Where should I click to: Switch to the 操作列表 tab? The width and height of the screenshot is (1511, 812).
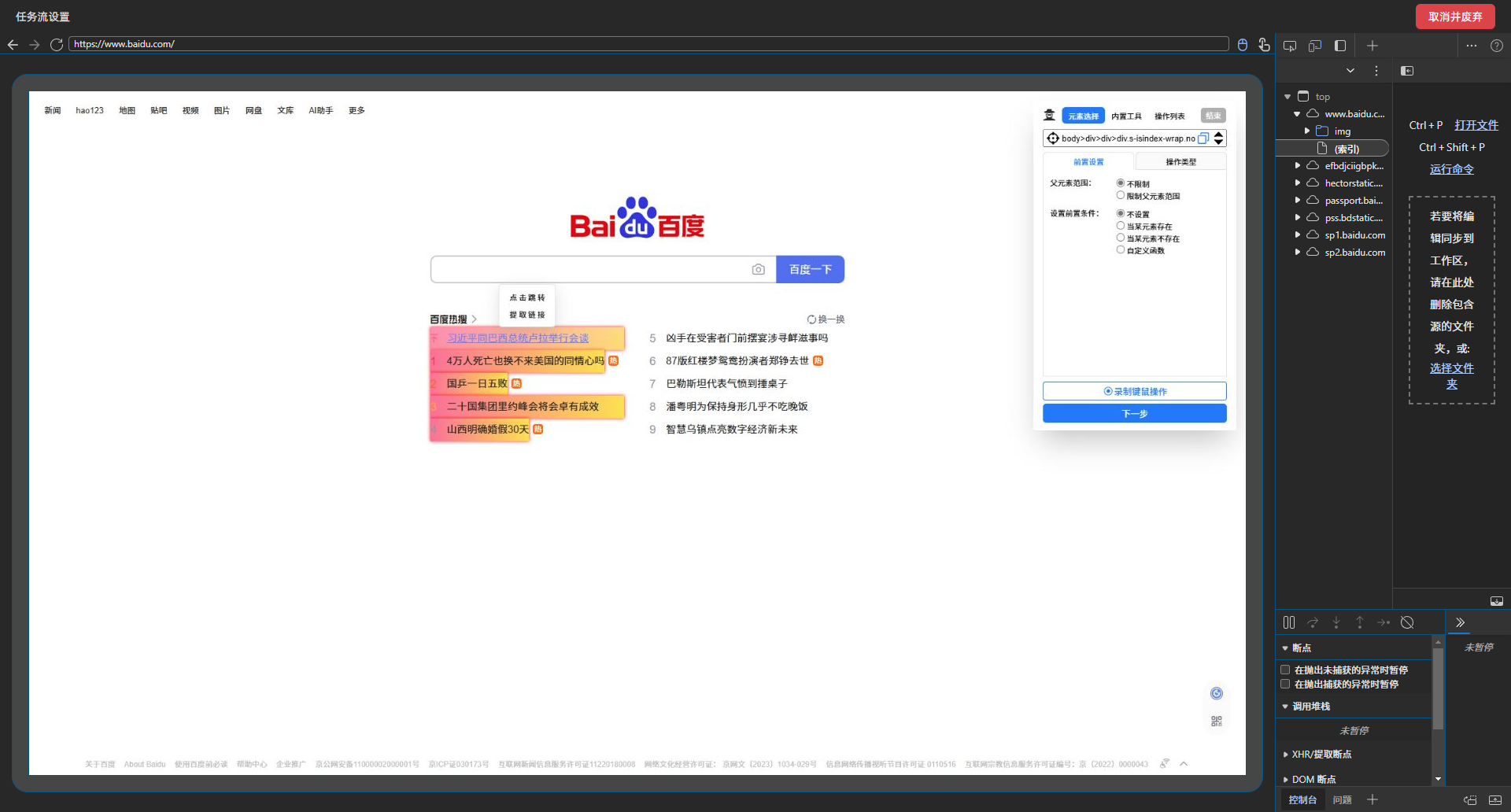pyautogui.click(x=1169, y=116)
